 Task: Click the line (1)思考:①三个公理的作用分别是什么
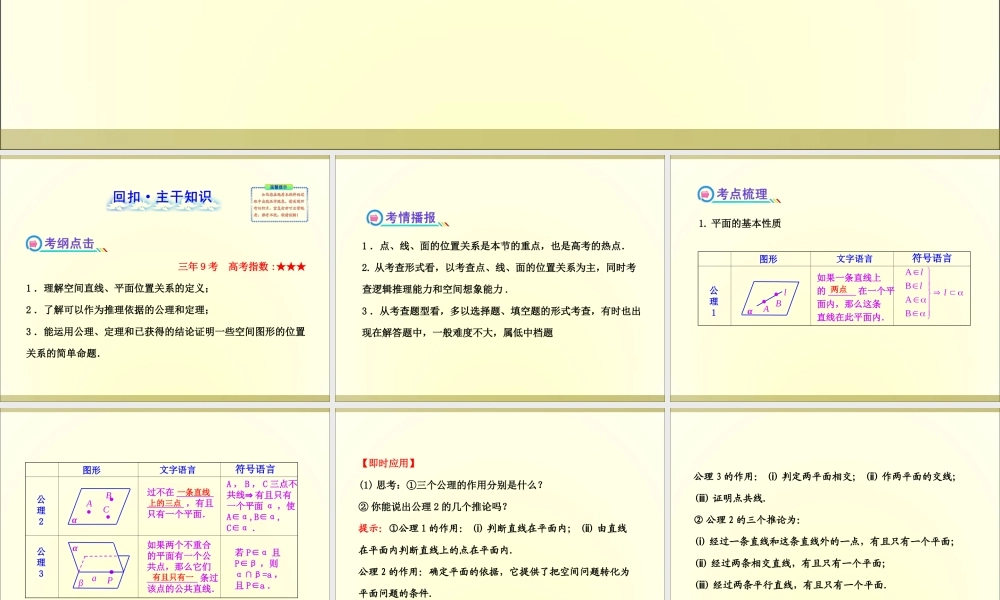coord(451,485)
